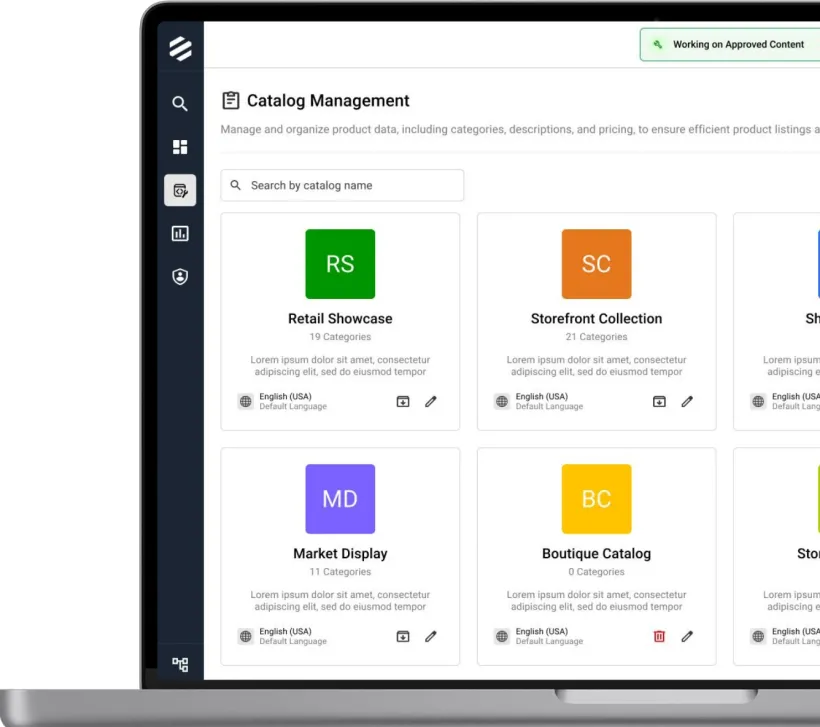Open the user shield sidebar icon
Image resolution: width=820 pixels, height=727 pixels.
(x=180, y=277)
